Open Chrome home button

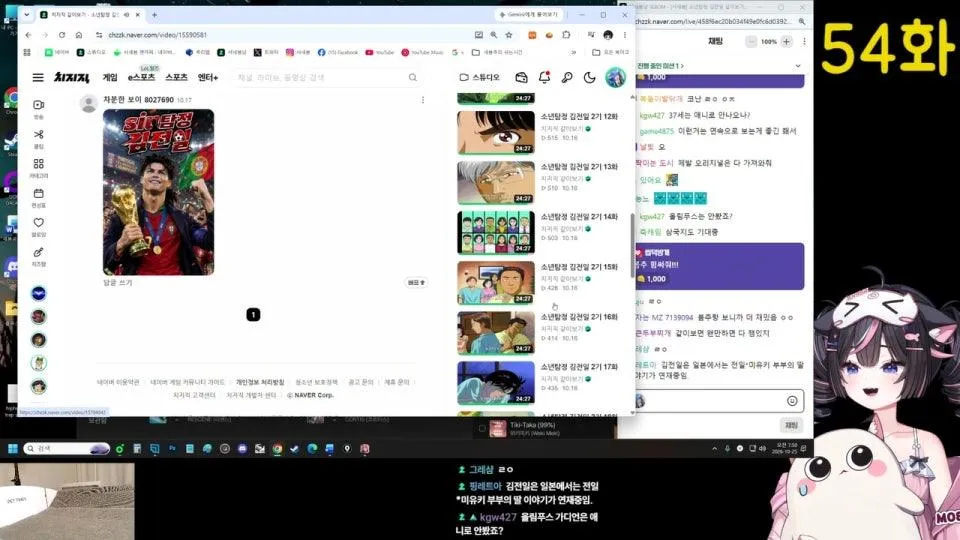tap(78, 35)
